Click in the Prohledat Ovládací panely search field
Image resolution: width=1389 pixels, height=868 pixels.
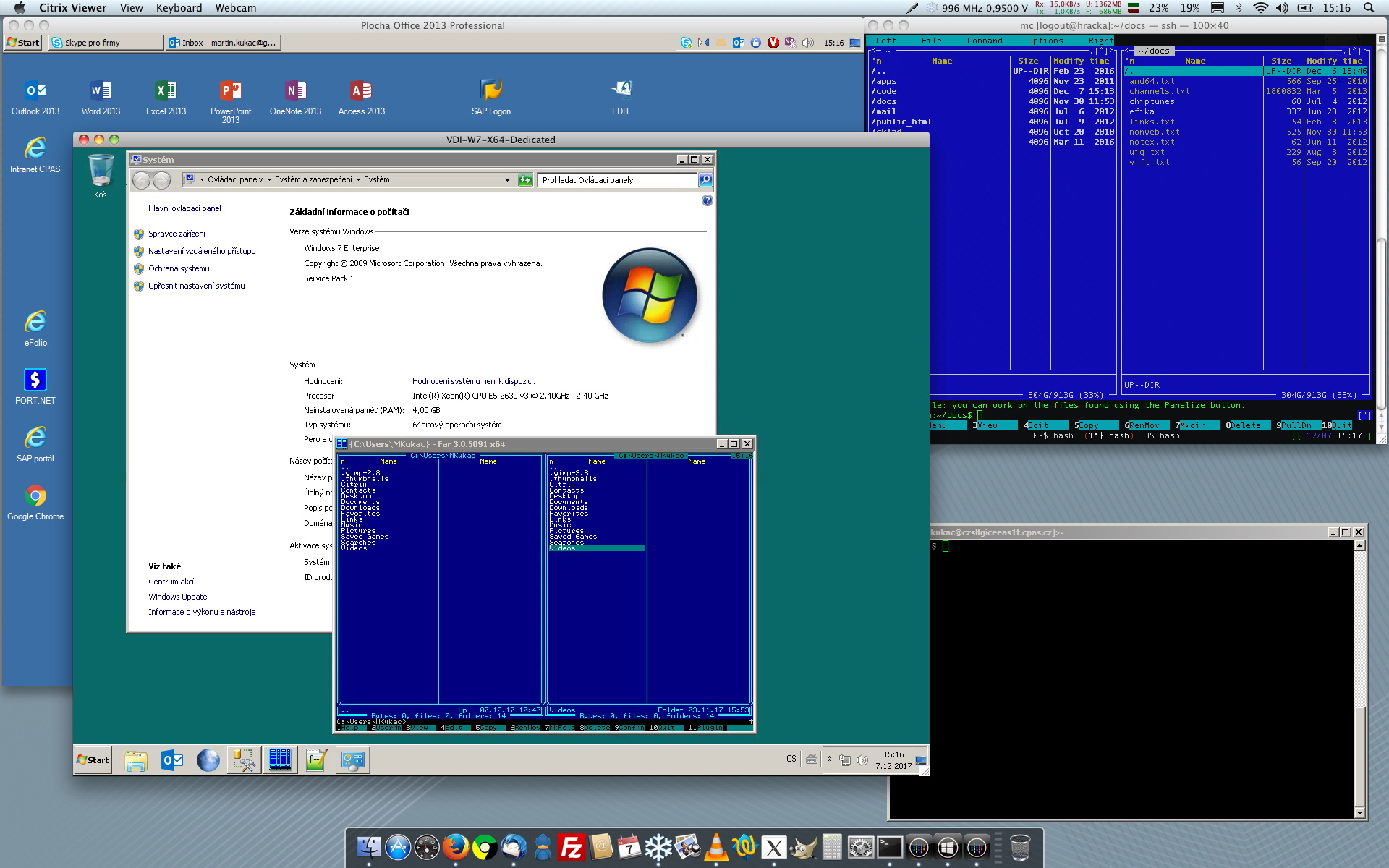click(x=616, y=179)
